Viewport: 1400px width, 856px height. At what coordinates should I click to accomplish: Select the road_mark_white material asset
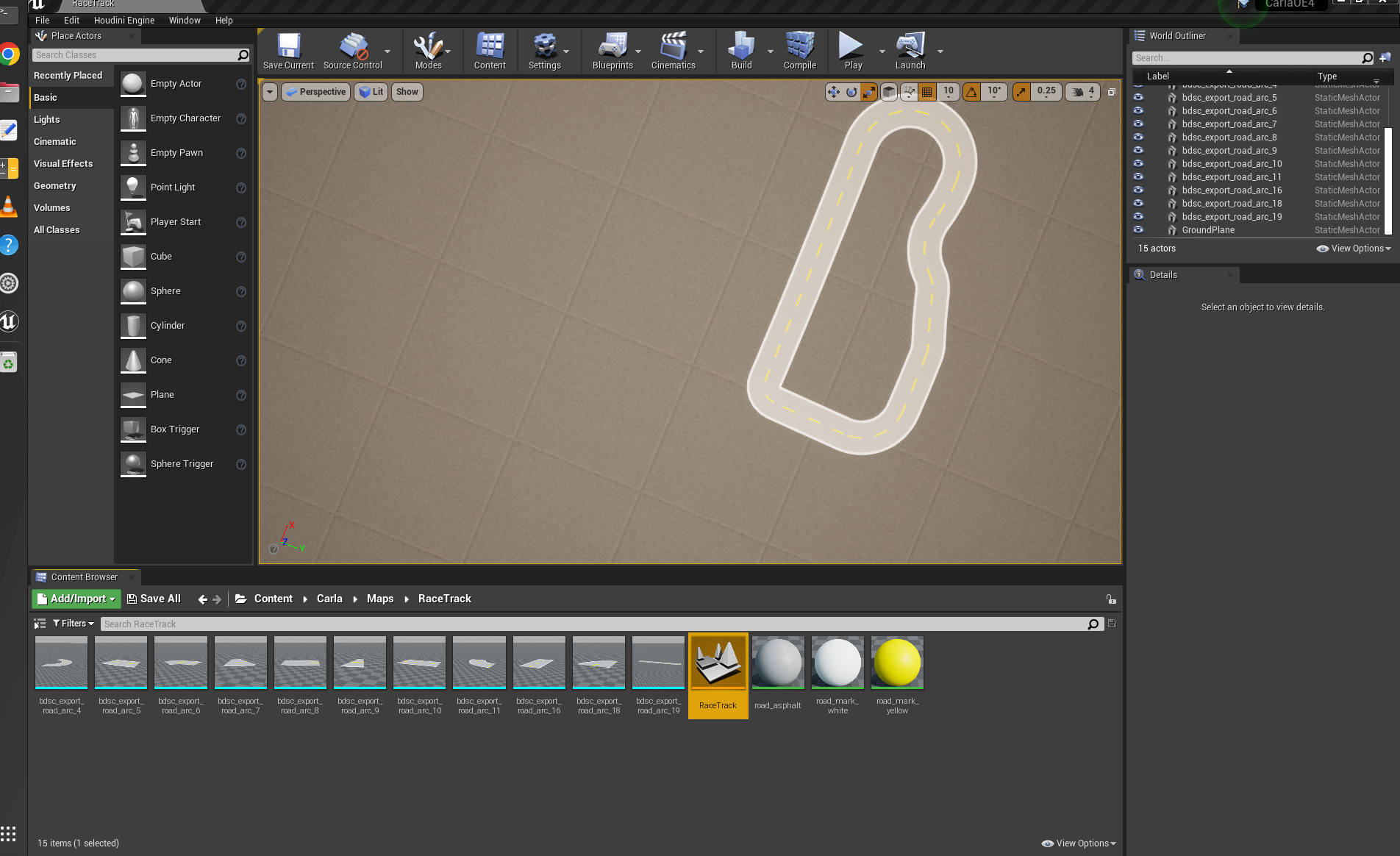pyautogui.click(x=838, y=676)
